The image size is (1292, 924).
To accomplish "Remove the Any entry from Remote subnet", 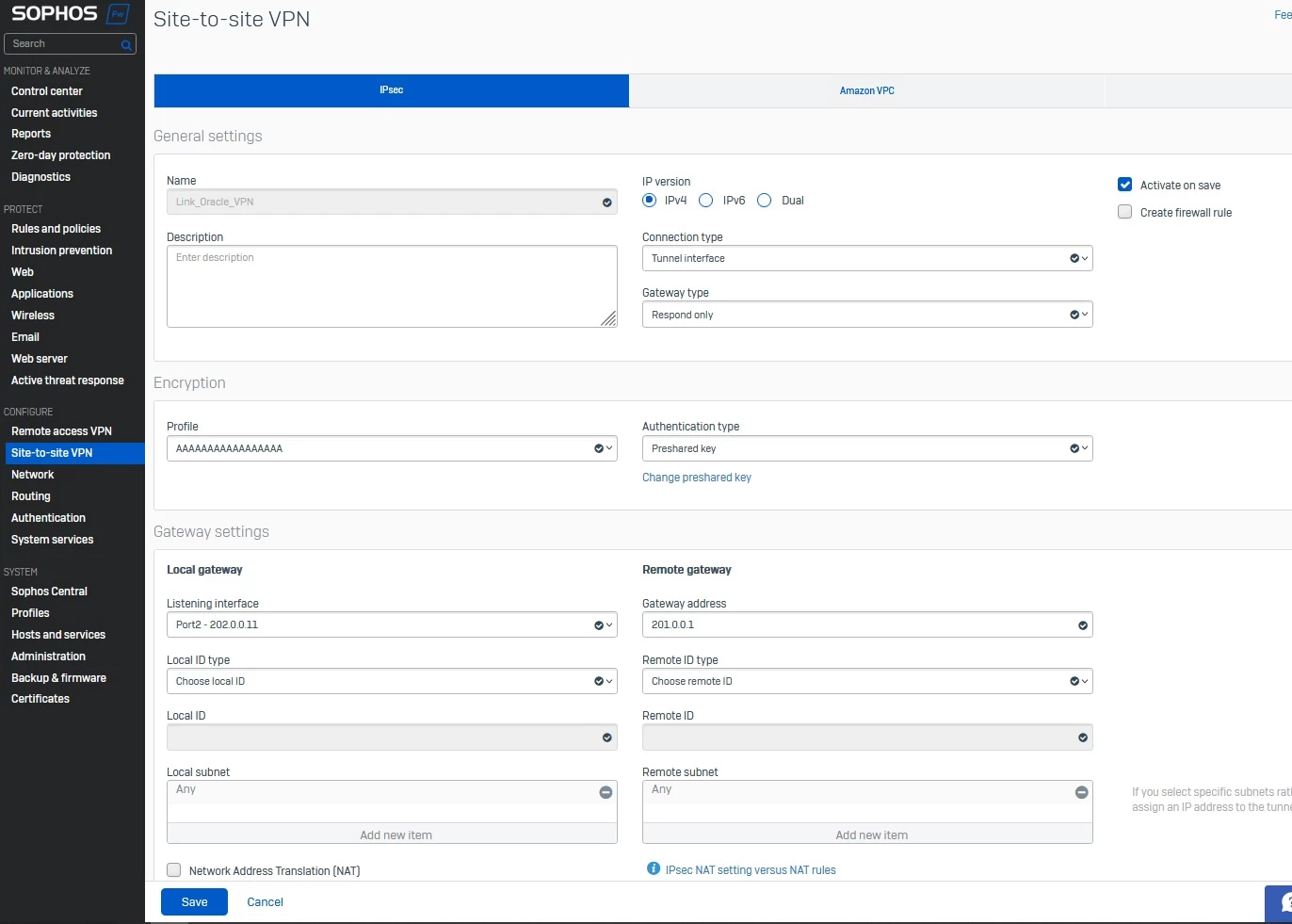I will (1081, 792).
